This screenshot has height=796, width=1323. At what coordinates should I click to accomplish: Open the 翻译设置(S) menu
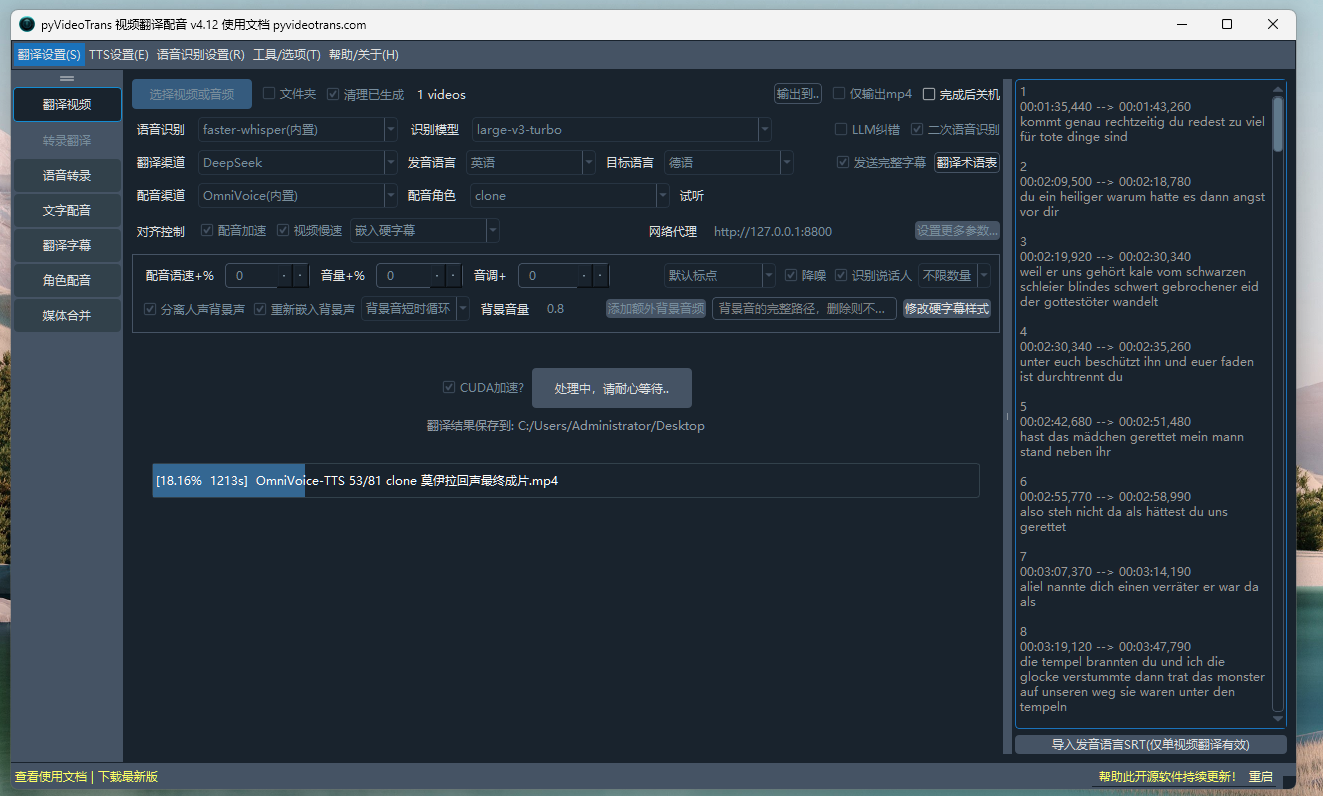pos(49,55)
